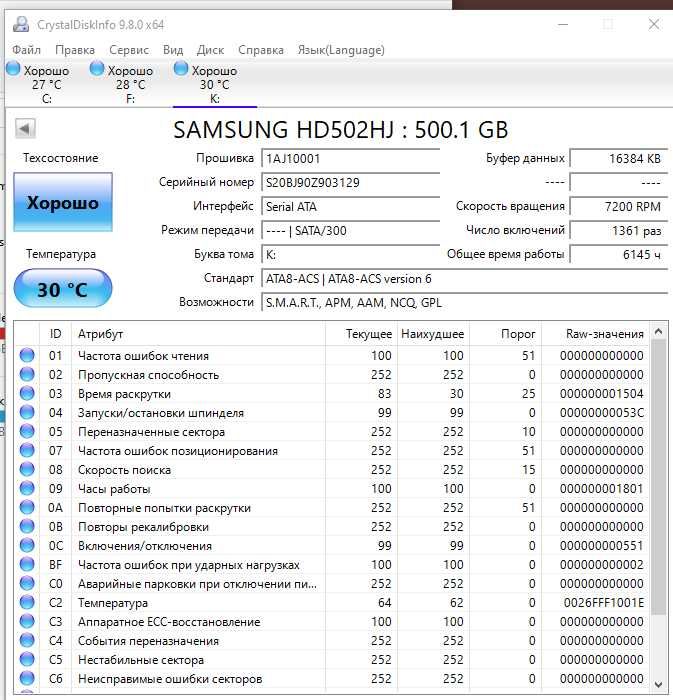Click status icon of Нестабильные сектора row
Viewport: 673px width, 700px height.
(x=27, y=659)
